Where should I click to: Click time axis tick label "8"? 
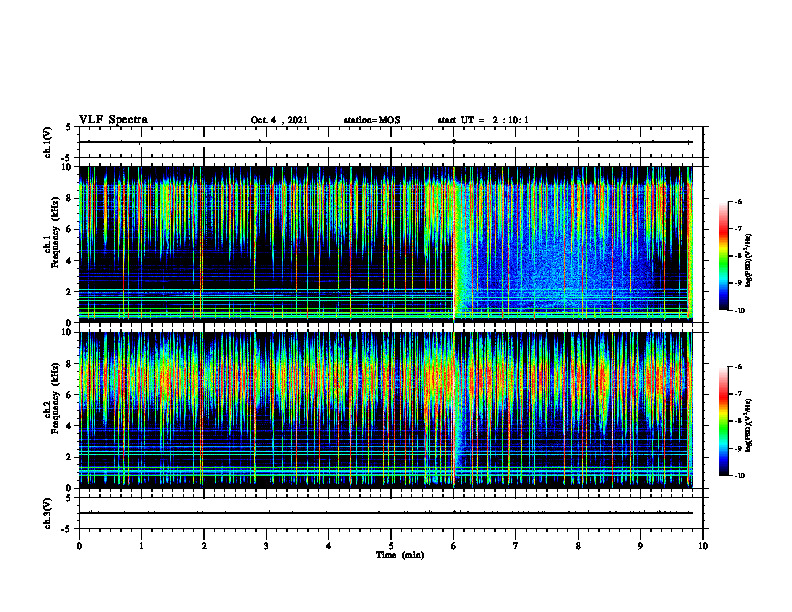click(x=578, y=546)
